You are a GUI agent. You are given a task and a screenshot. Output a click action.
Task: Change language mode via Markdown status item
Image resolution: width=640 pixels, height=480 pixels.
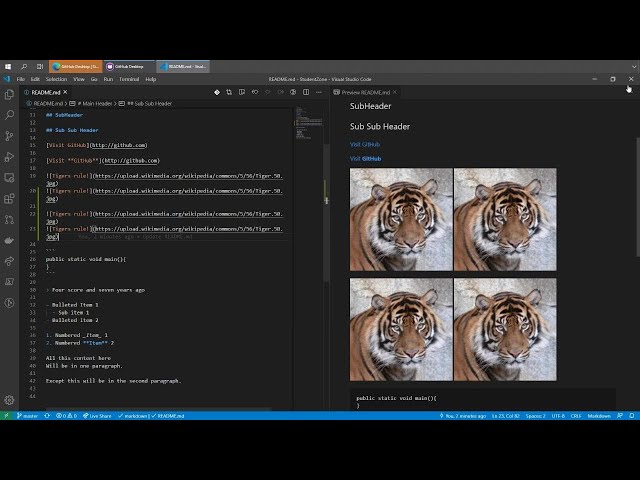[599, 416]
